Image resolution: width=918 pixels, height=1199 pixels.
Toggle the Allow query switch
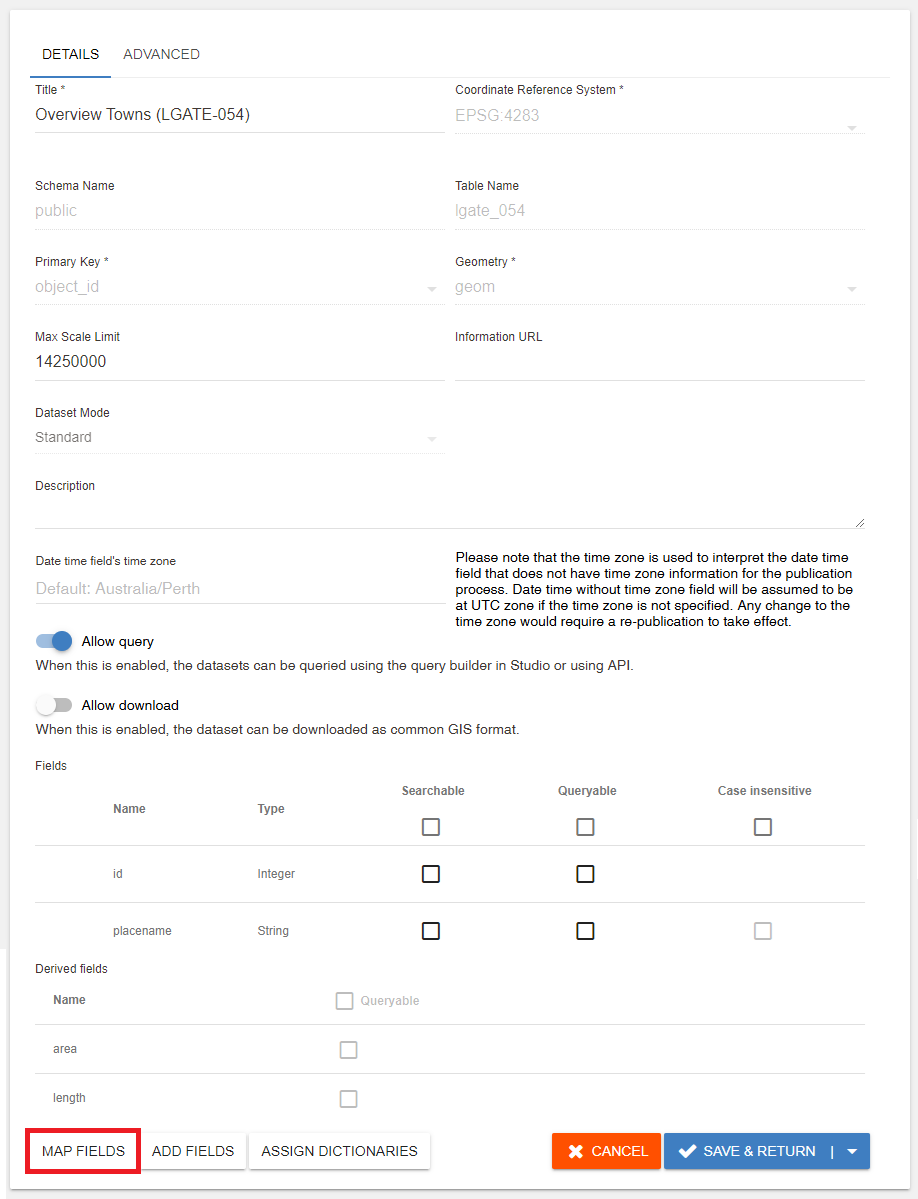point(55,641)
